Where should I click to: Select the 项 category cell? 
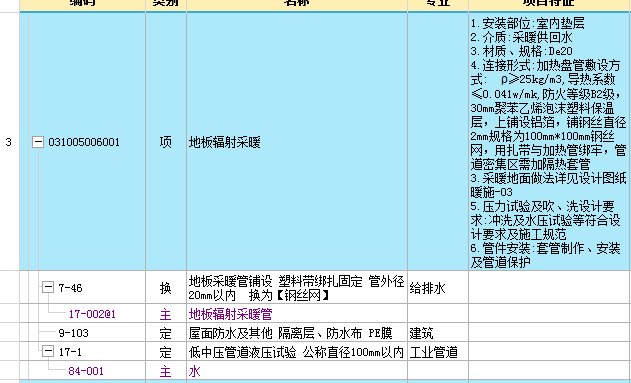pos(166,142)
